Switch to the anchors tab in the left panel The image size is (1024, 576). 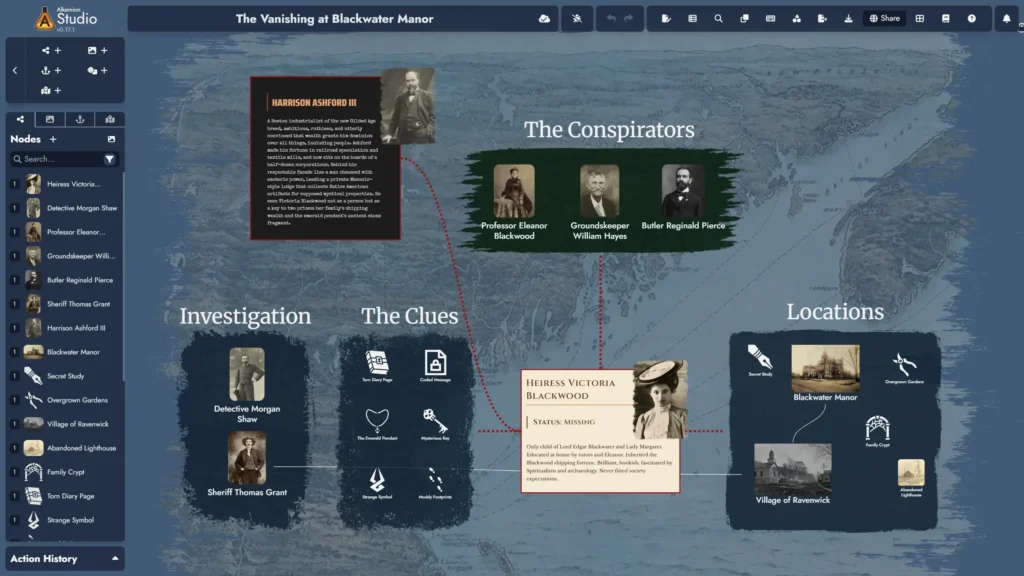80,119
